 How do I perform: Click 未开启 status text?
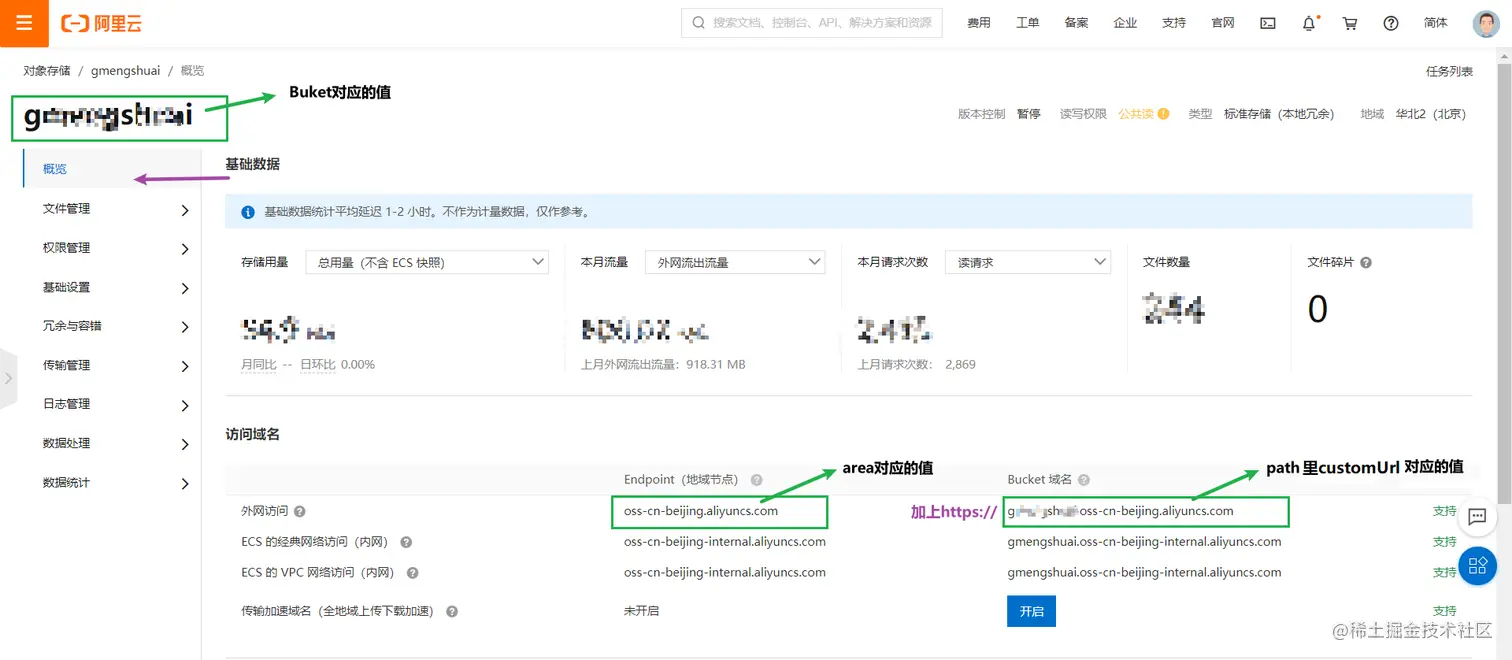tap(641, 611)
